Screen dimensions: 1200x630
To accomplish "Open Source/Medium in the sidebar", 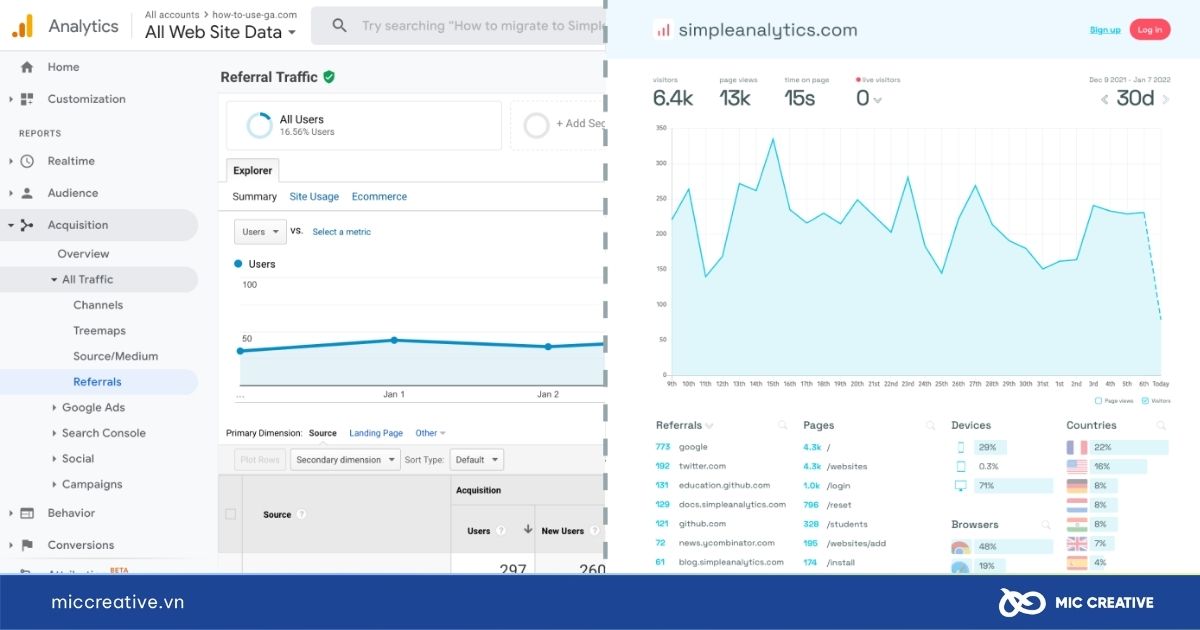I will [115, 356].
